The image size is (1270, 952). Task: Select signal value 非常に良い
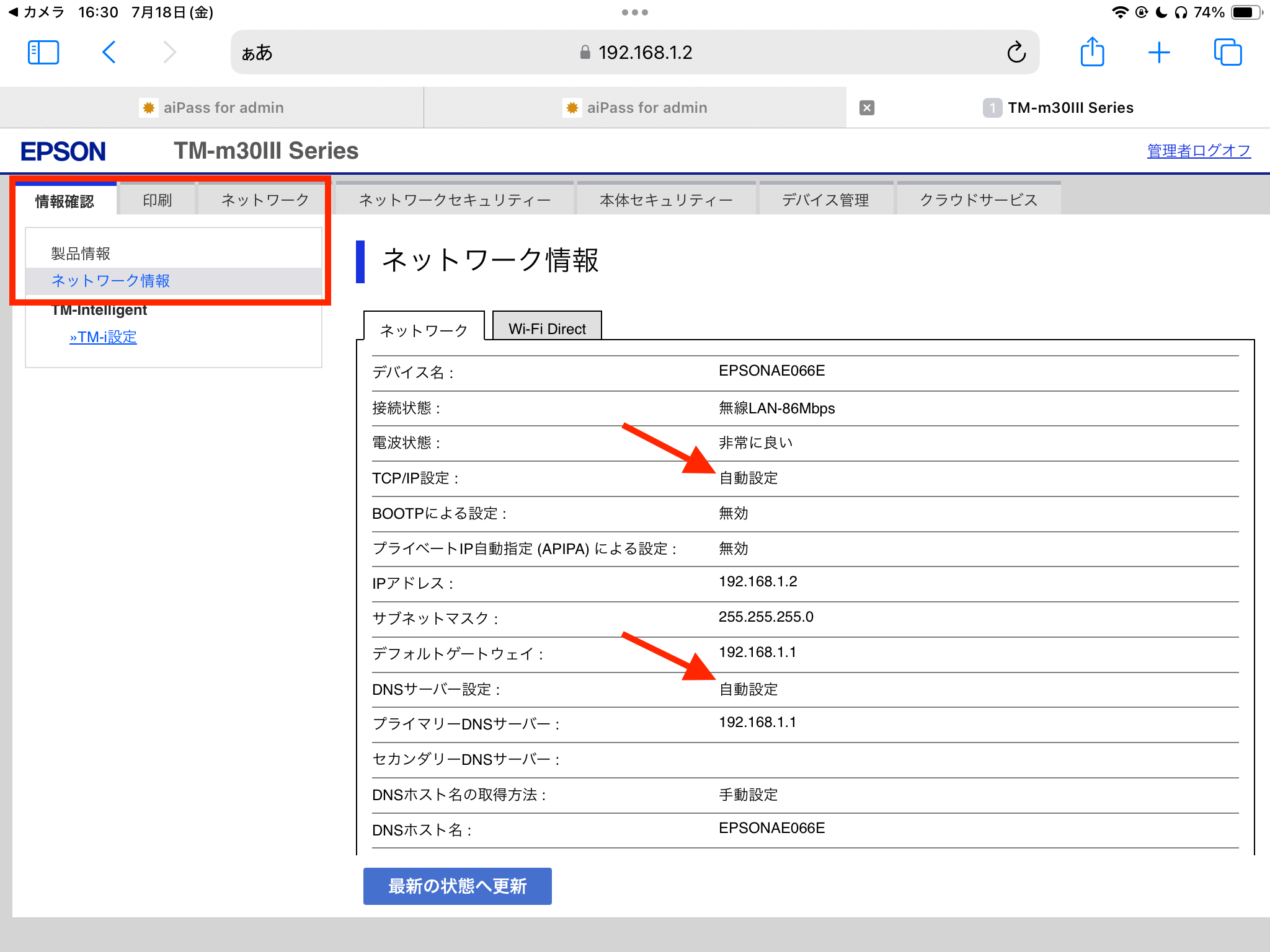pyautogui.click(x=755, y=443)
